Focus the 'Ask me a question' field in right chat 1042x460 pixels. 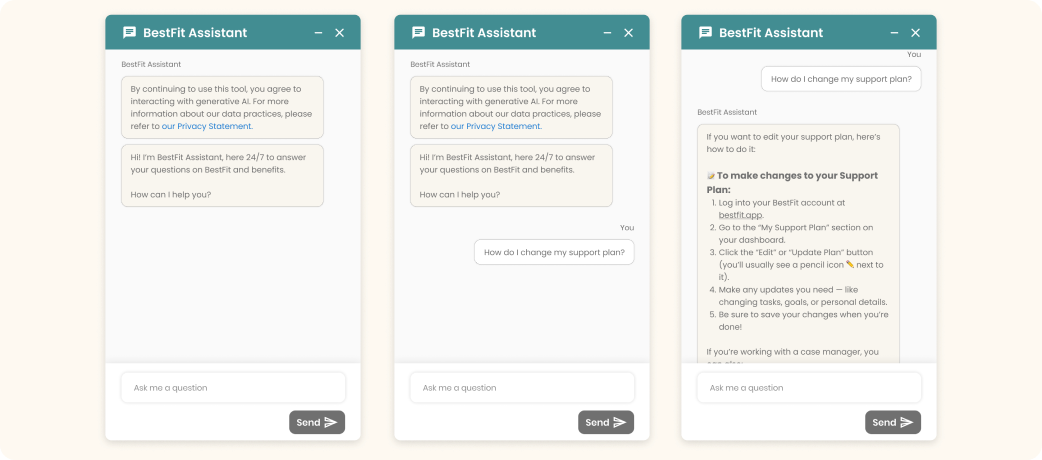pos(809,388)
